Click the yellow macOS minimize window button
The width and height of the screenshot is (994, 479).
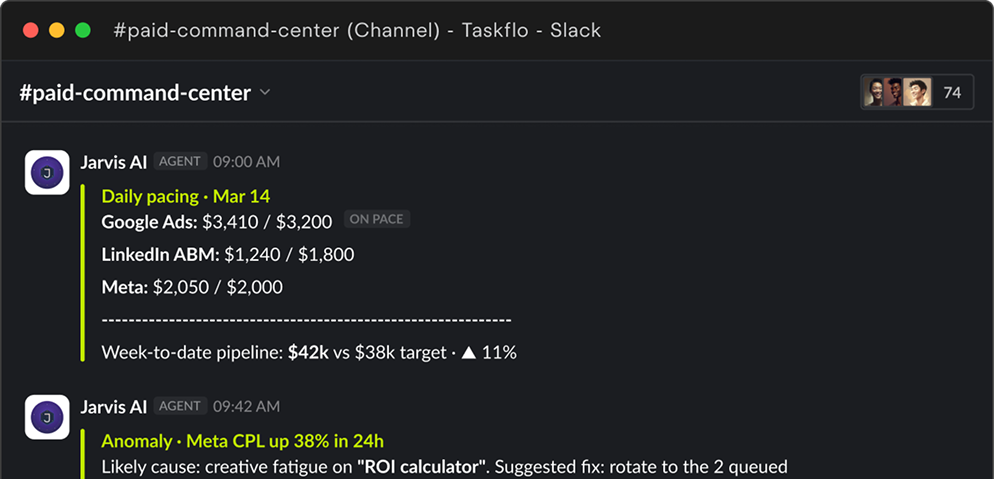pos(57,30)
